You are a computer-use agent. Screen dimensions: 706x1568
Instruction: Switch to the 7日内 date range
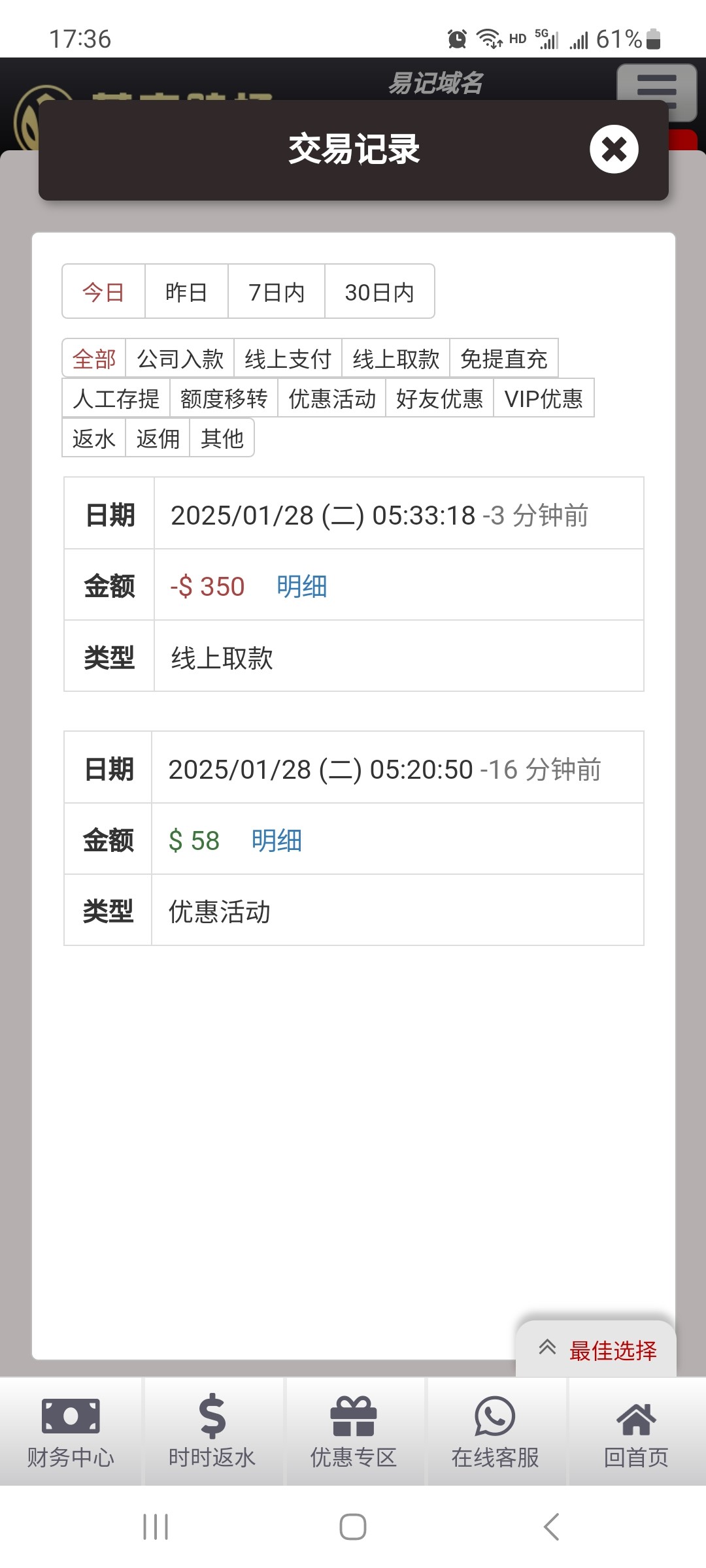point(277,292)
